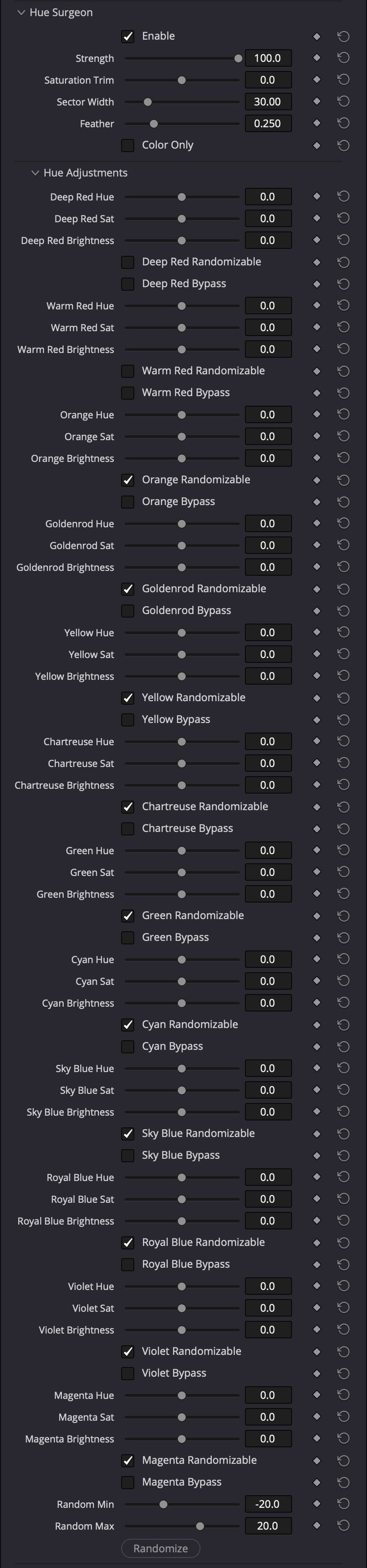This screenshot has width=367, height=1568.
Task: Turn on Color Only mode
Action: (x=128, y=145)
